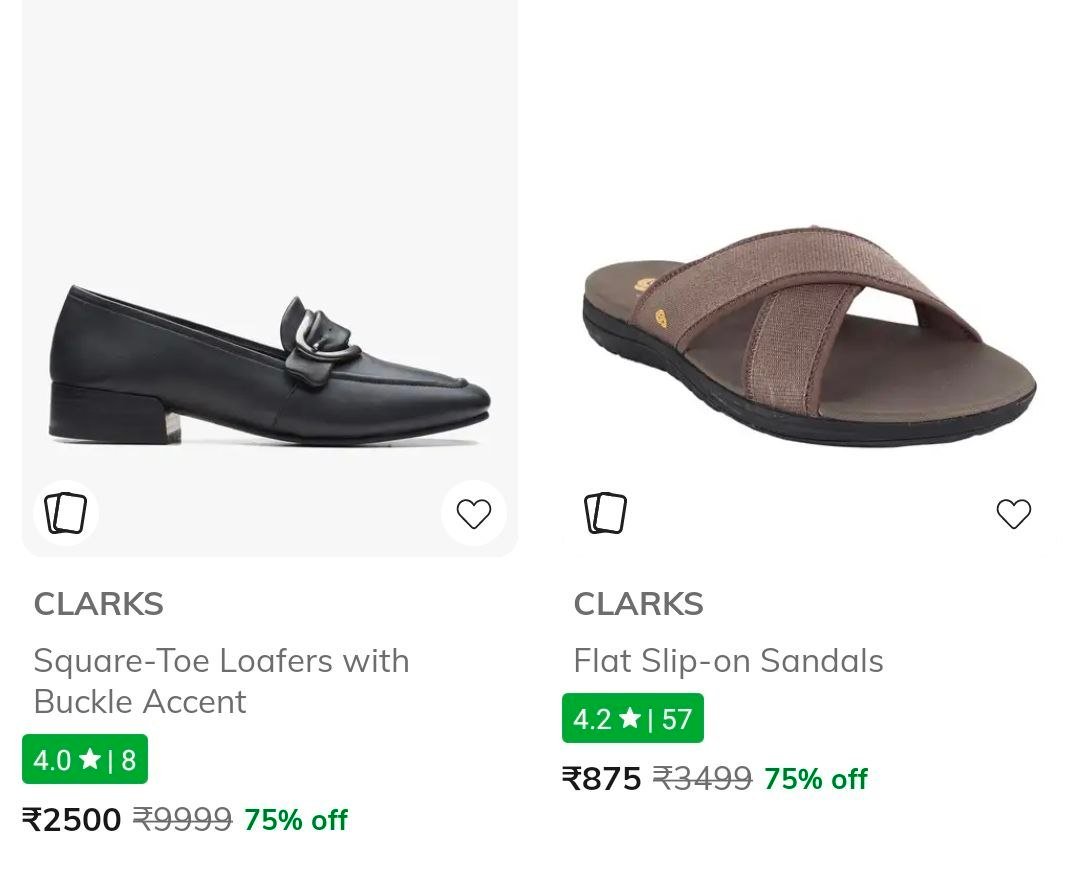Select the CLARKS brand name above the loafers

[98, 603]
